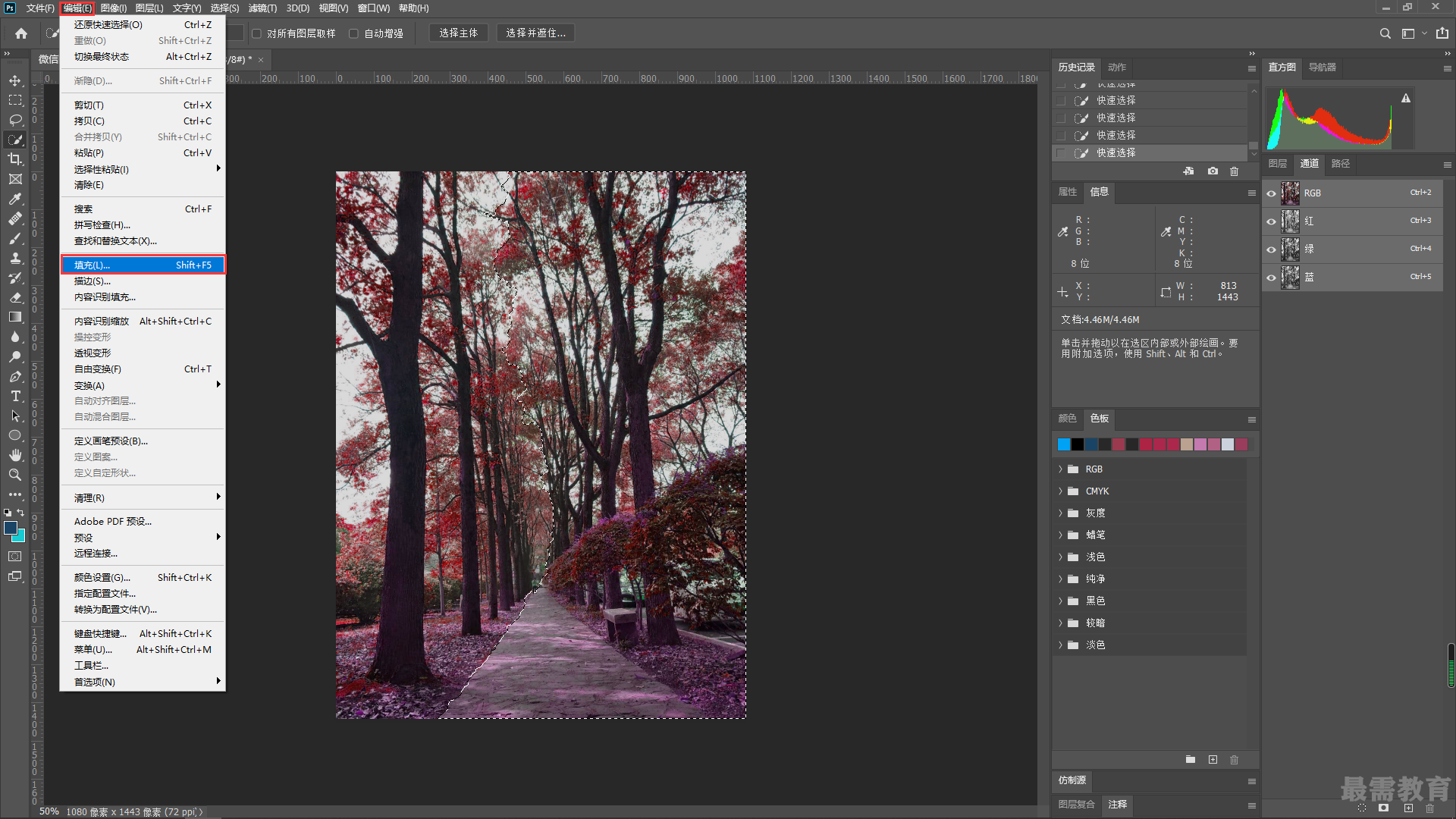Switch to the 图层 tab
This screenshot has width=1456, height=819.
pyautogui.click(x=1278, y=164)
